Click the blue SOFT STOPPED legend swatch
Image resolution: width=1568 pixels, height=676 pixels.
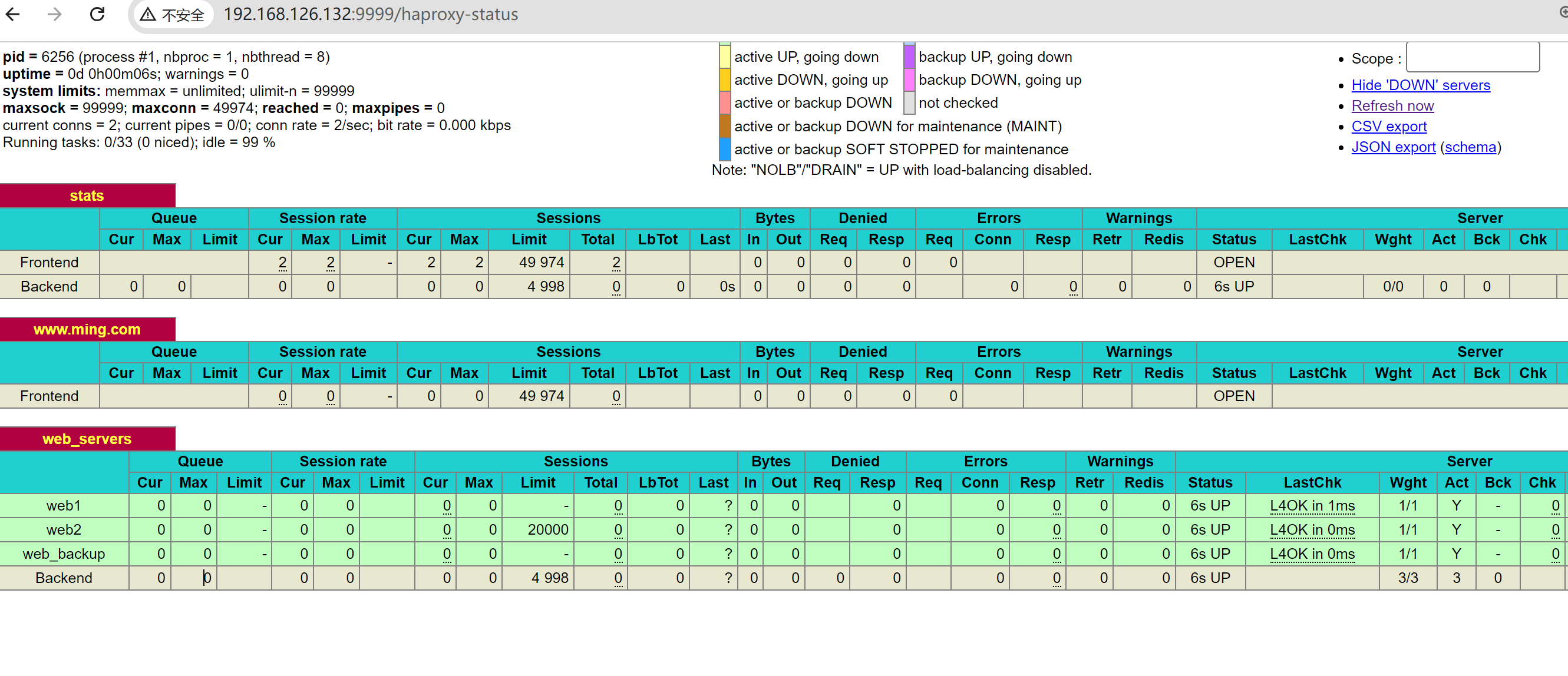tap(724, 149)
